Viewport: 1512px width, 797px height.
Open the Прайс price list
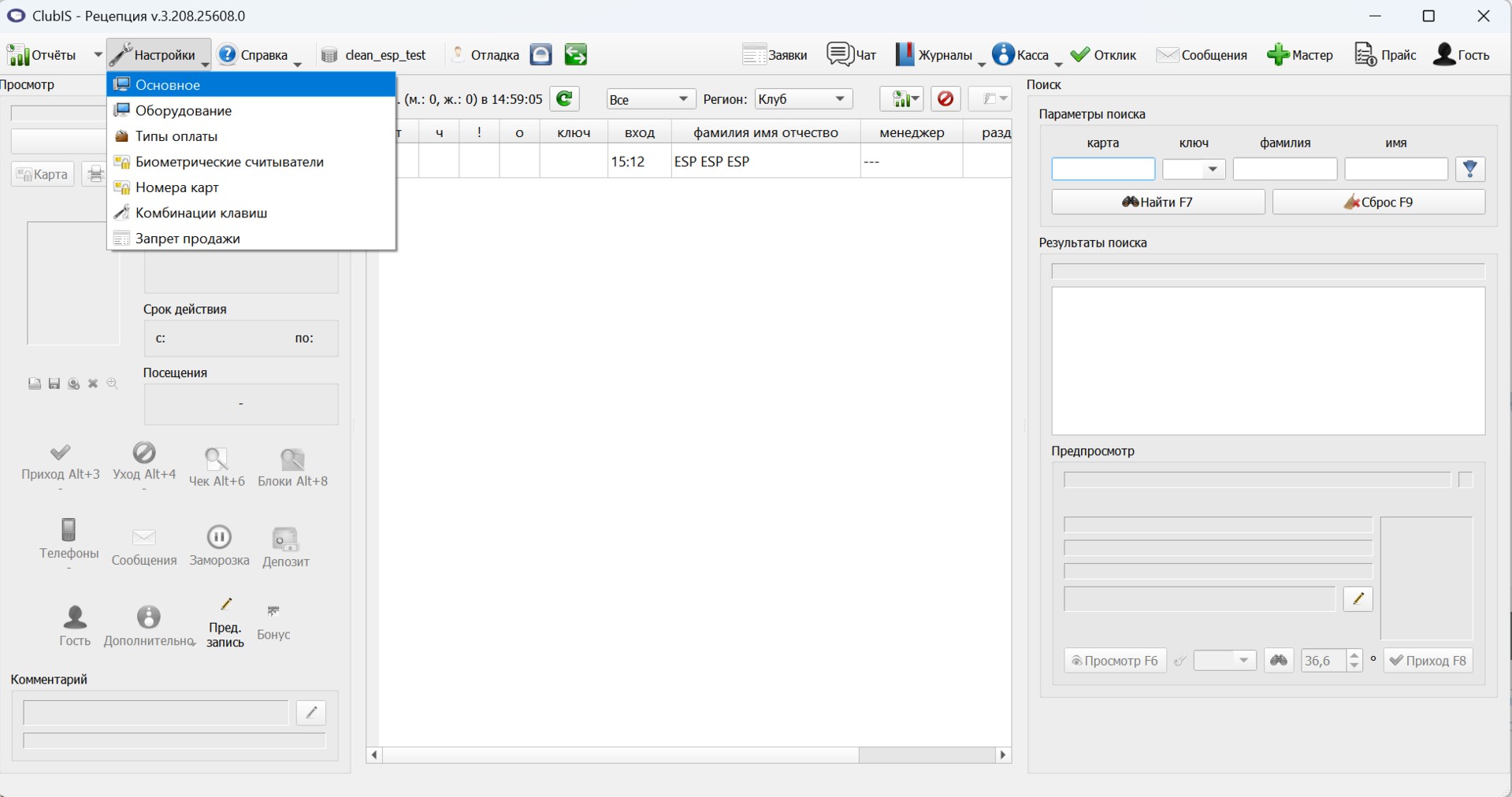click(x=1385, y=55)
